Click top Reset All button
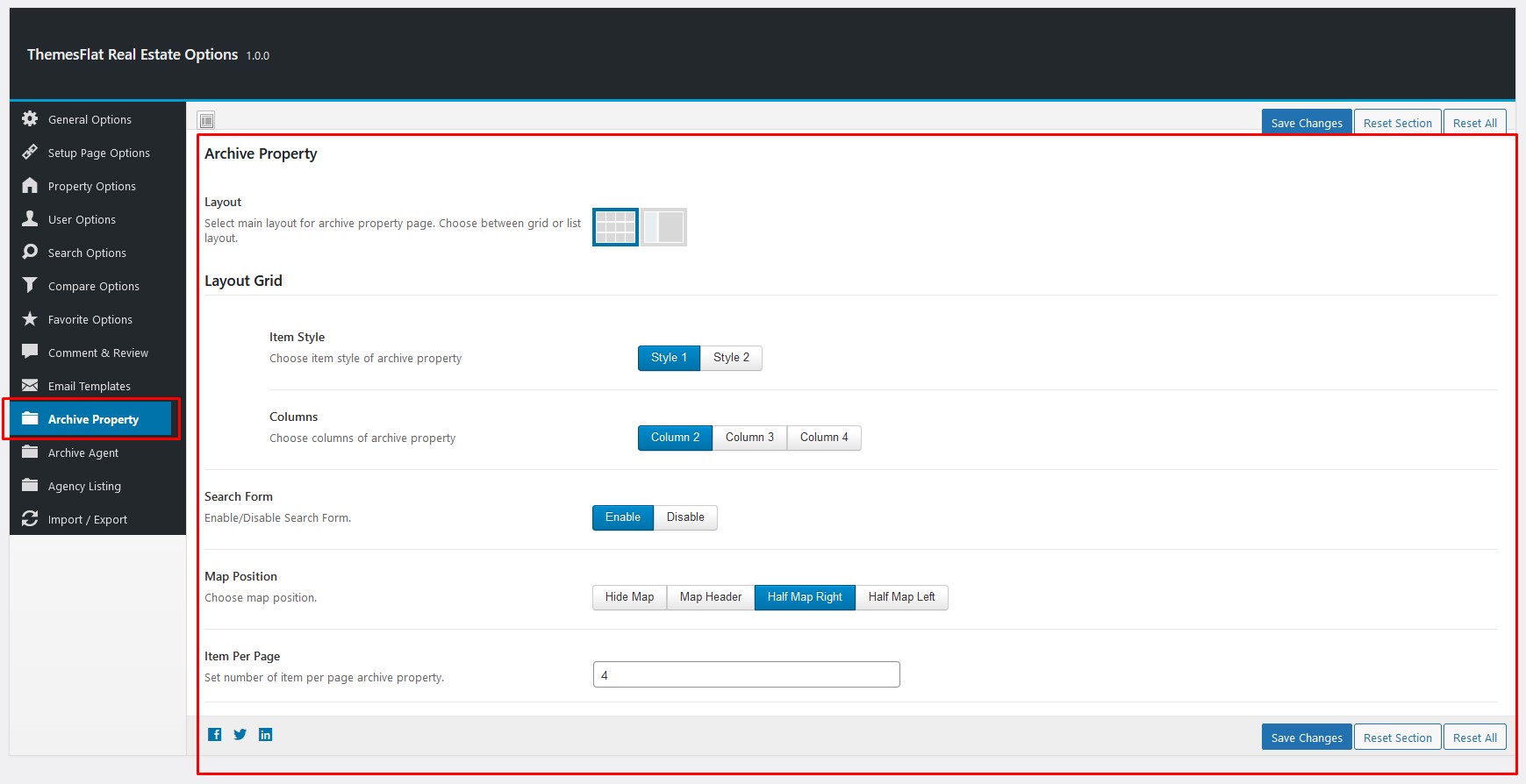1526x784 pixels. click(1475, 123)
